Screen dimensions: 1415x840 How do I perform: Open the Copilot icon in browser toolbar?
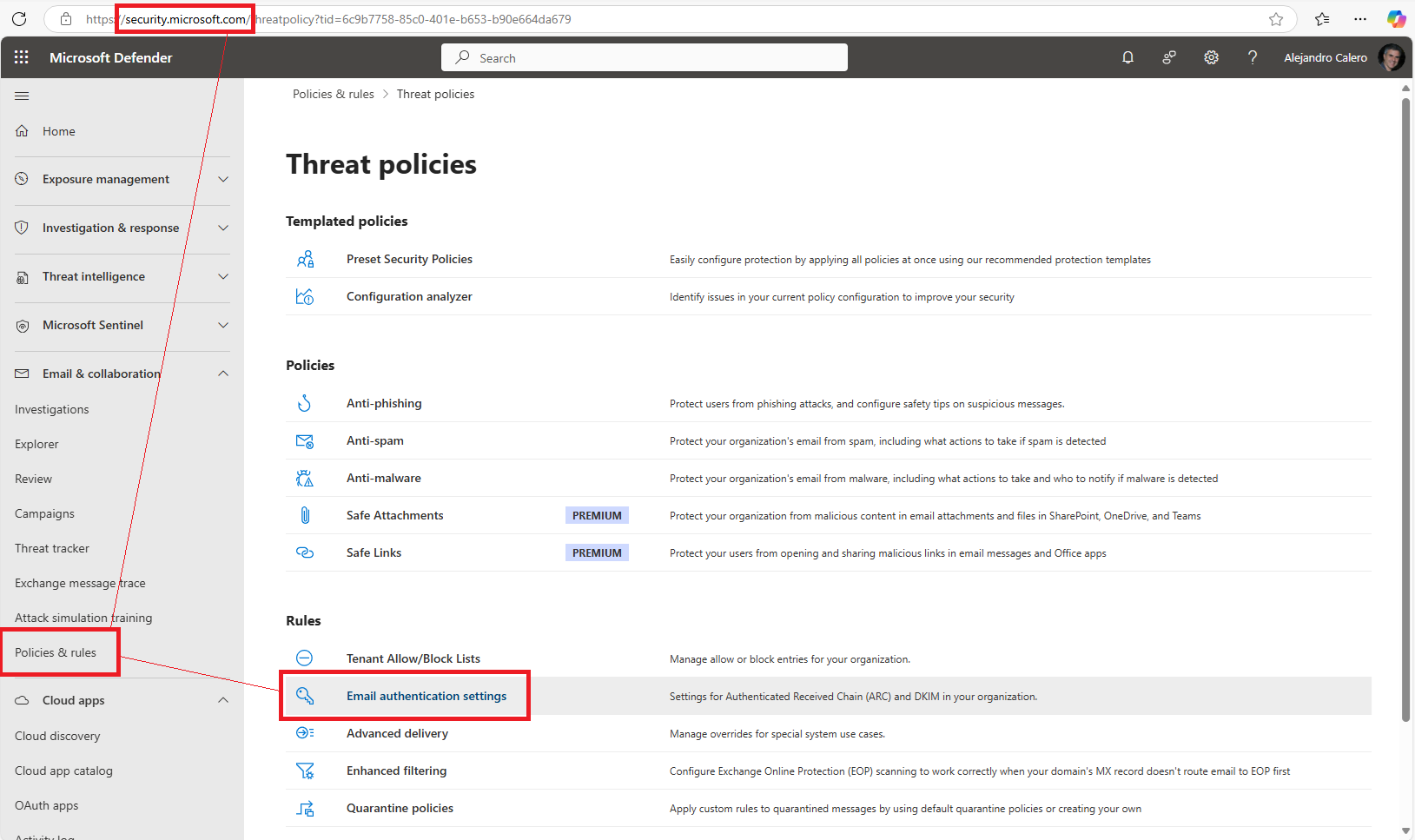pyautogui.click(x=1397, y=19)
